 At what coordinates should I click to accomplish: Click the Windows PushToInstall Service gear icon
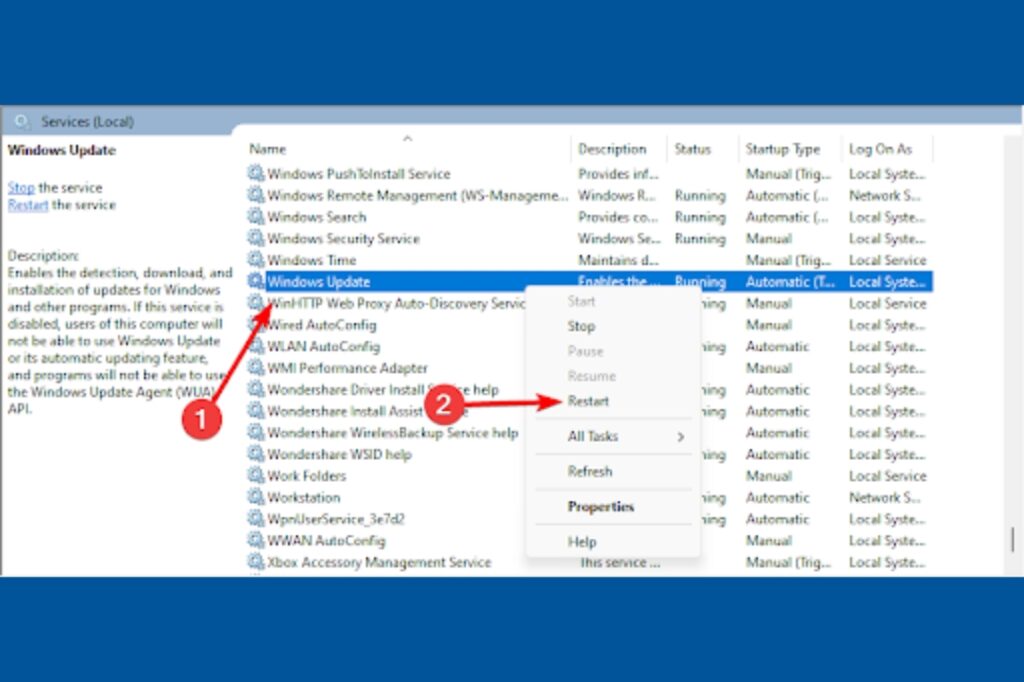point(256,174)
